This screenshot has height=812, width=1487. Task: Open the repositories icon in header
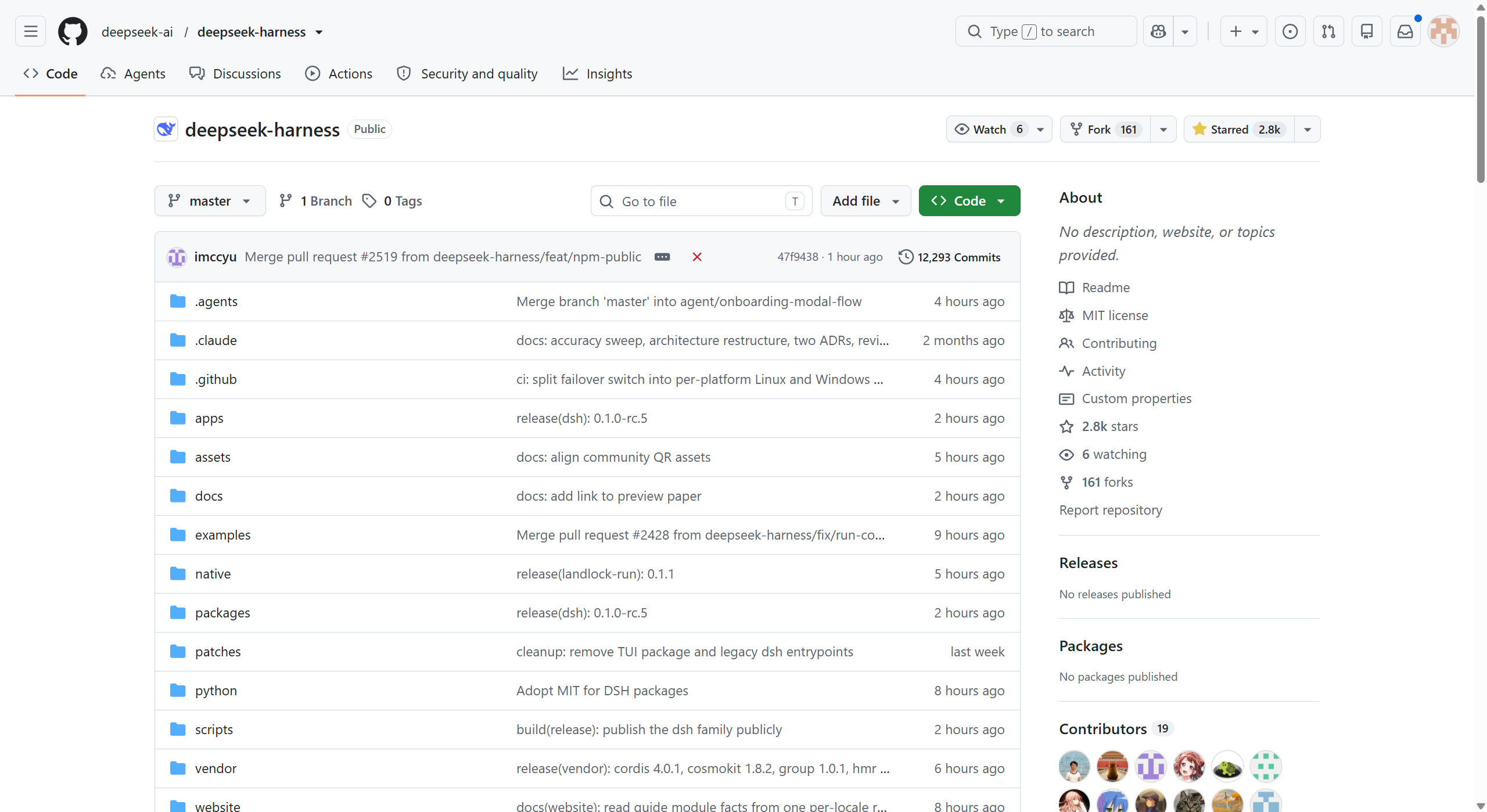pos(1367,31)
